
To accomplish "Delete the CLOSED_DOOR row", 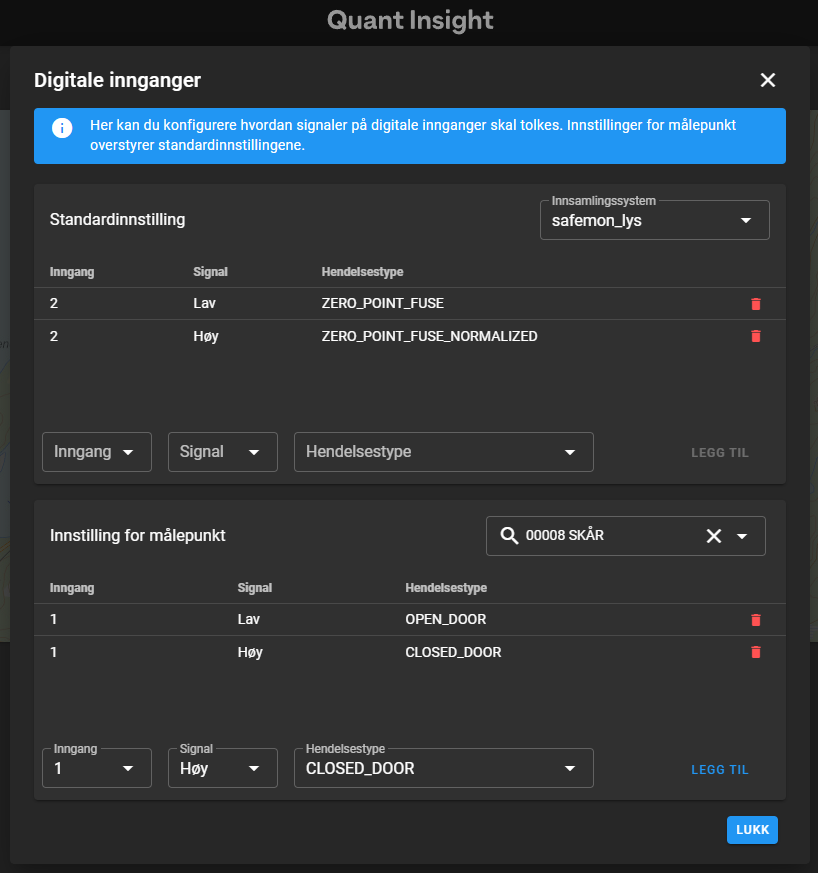I will (755, 652).
